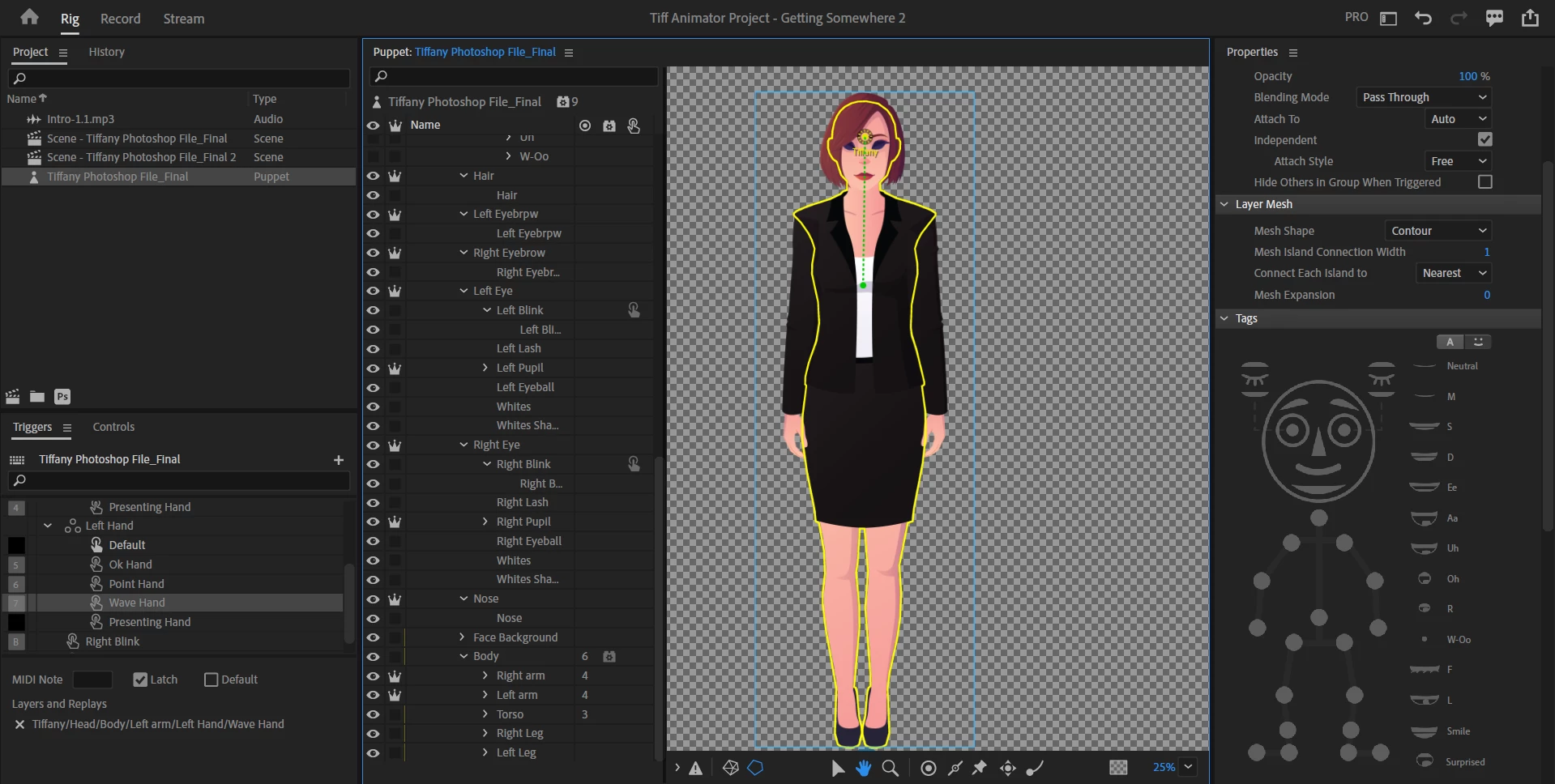Select the Hand tool in bottom toolbar
Viewport: 1555px width, 784px height.
point(863,768)
